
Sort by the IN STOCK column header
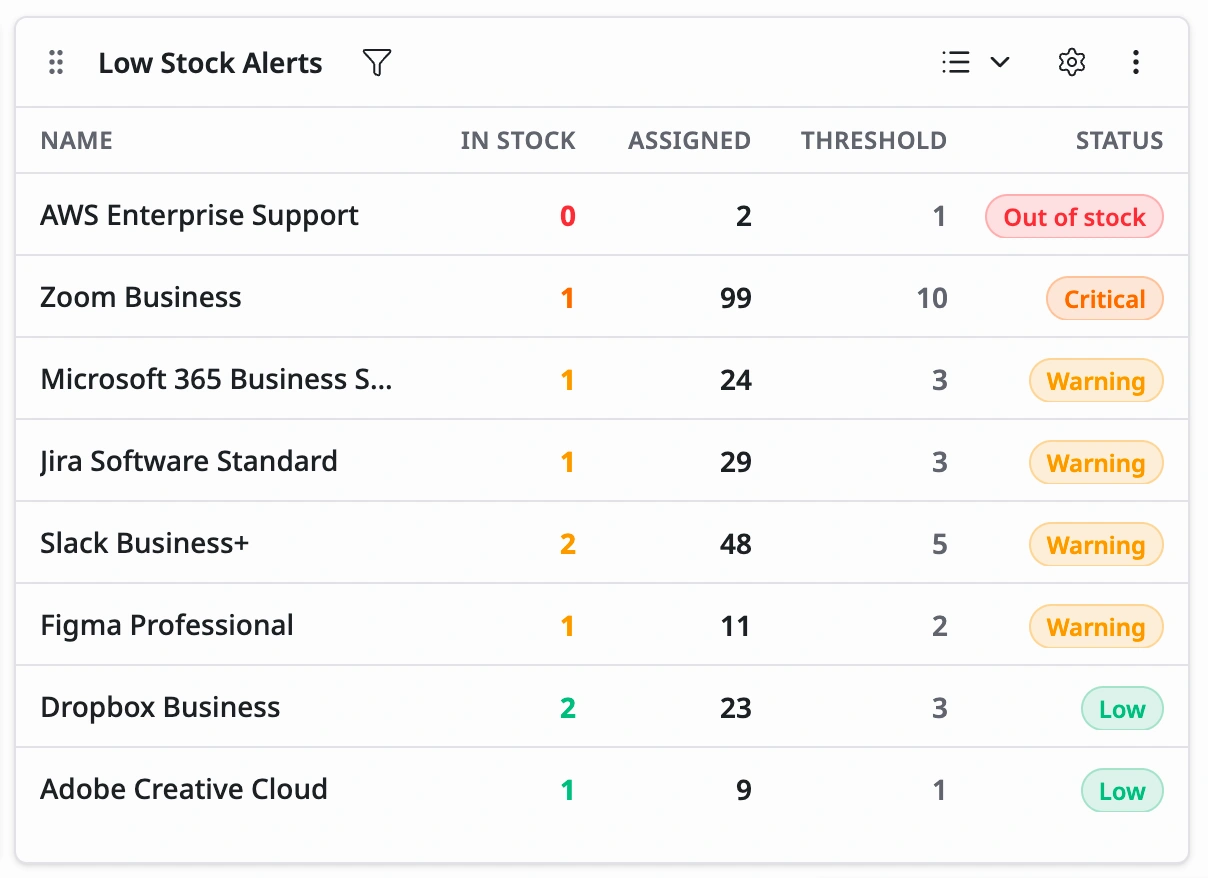[518, 141]
